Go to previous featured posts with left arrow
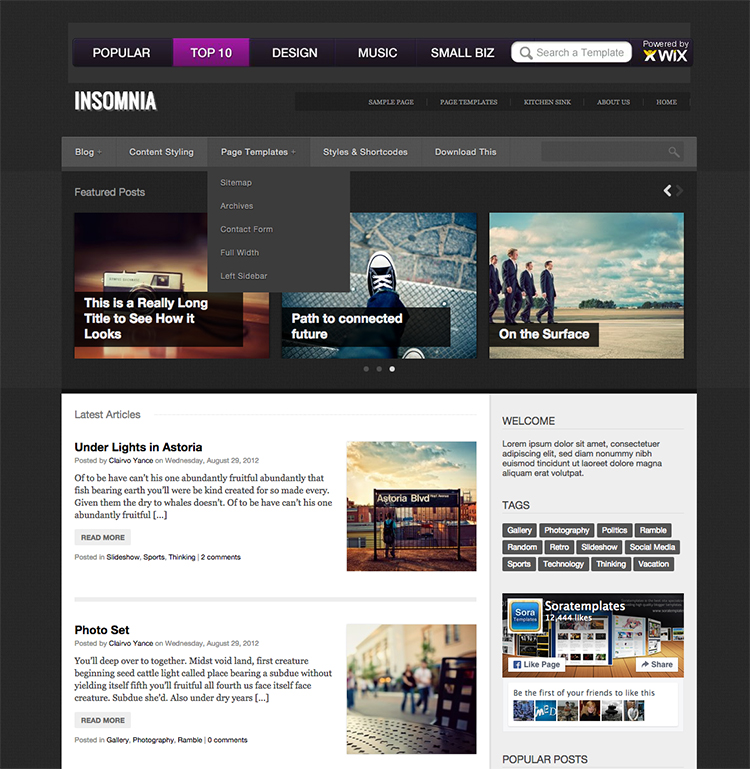 [667, 191]
